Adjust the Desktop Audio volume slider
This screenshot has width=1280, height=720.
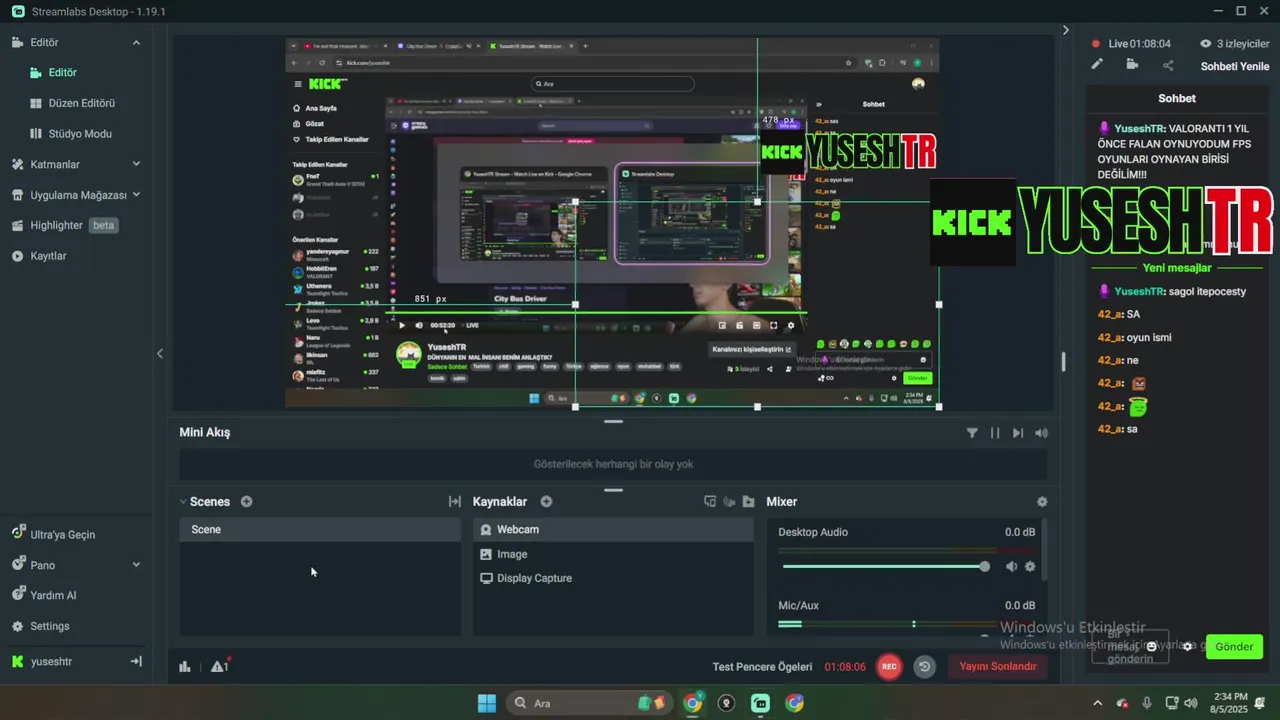click(x=886, y=567)
